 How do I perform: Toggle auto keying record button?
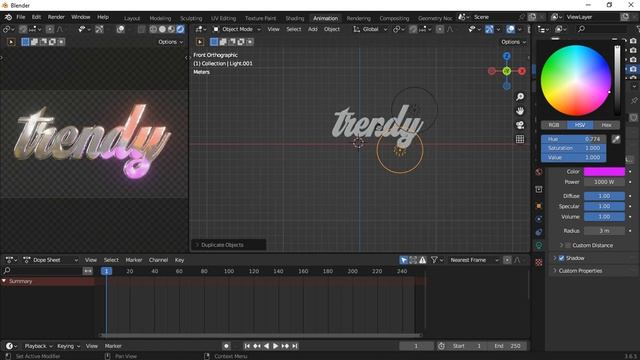[x=226, y=346]
